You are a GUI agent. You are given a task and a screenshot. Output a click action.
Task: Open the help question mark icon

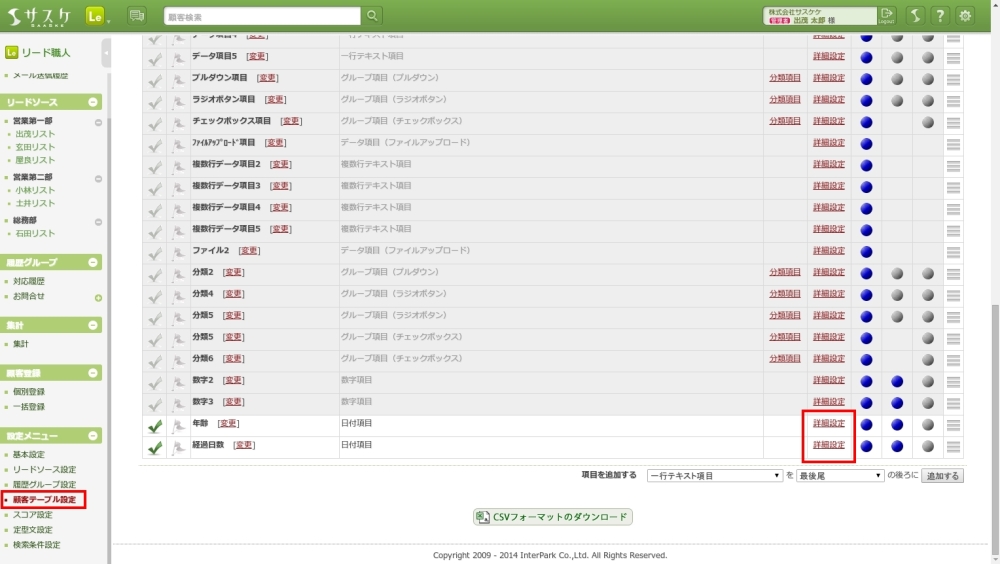click(x=940, y=16)
